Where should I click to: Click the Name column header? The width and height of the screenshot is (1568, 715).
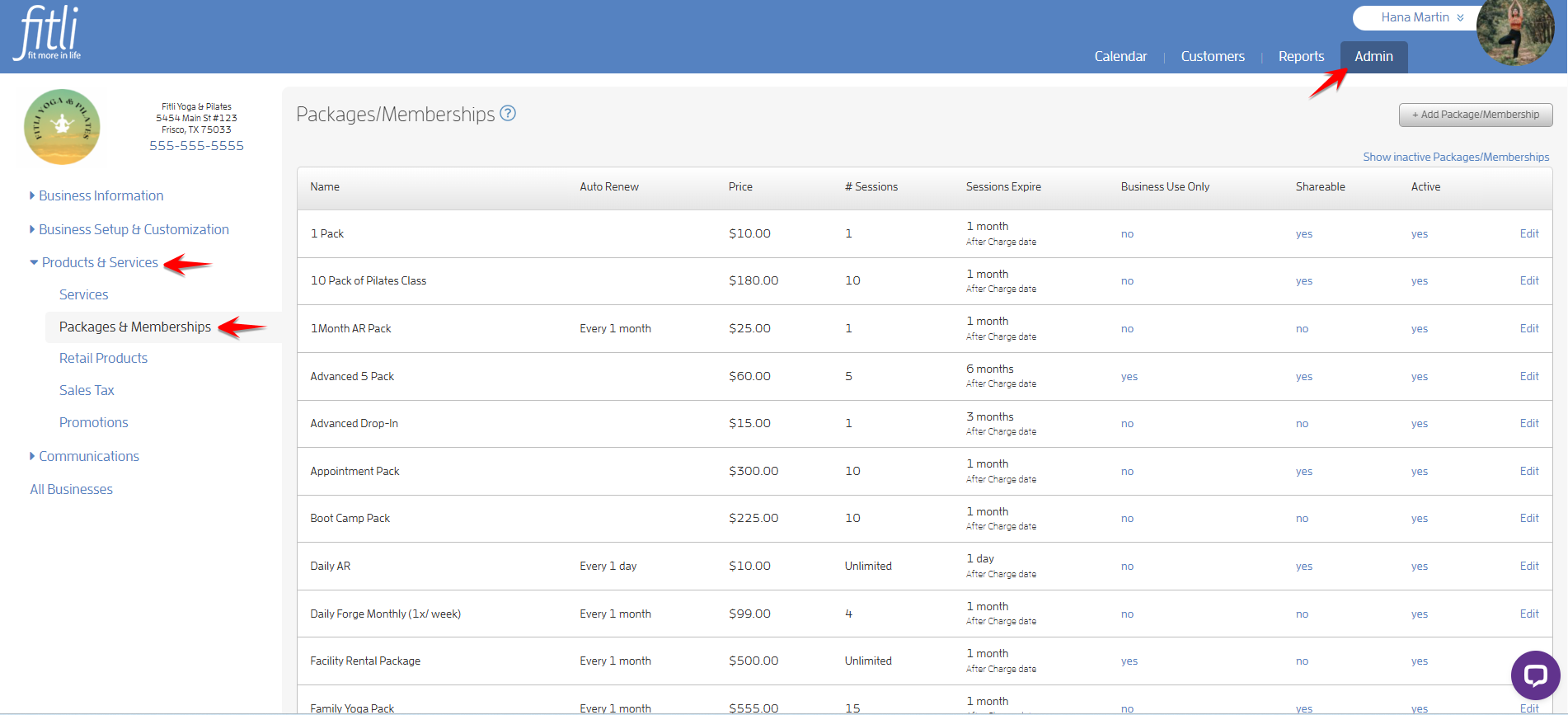325,186
